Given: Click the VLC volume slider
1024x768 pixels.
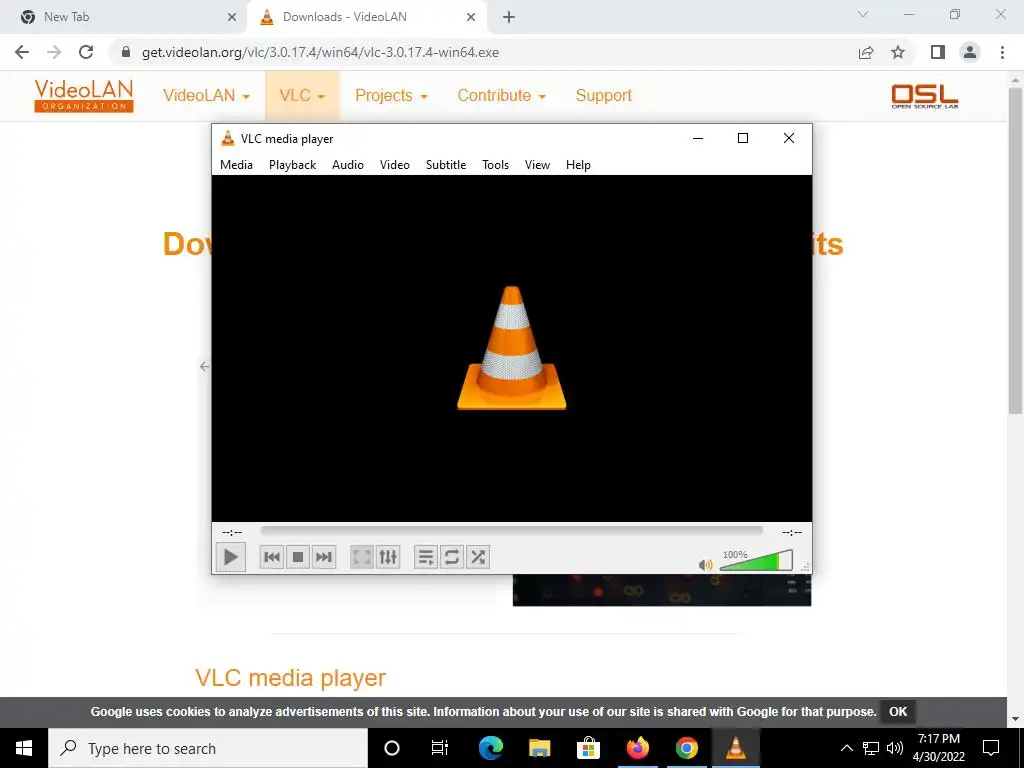Looking at the screenshot, I should pyautogui.click(x=756, y=561).
